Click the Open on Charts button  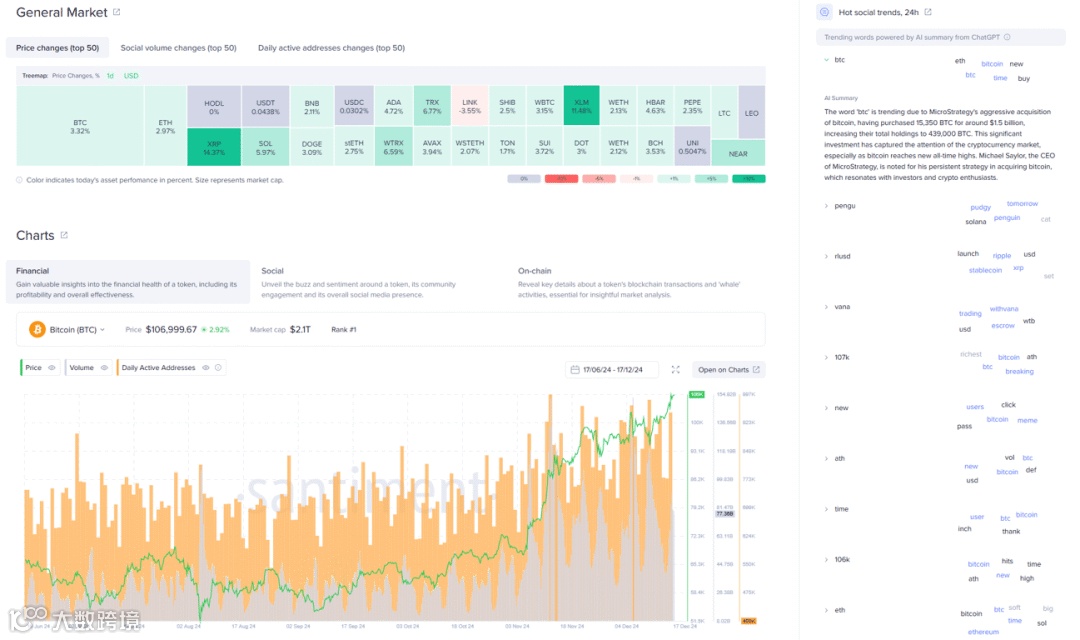click(728, 370)
